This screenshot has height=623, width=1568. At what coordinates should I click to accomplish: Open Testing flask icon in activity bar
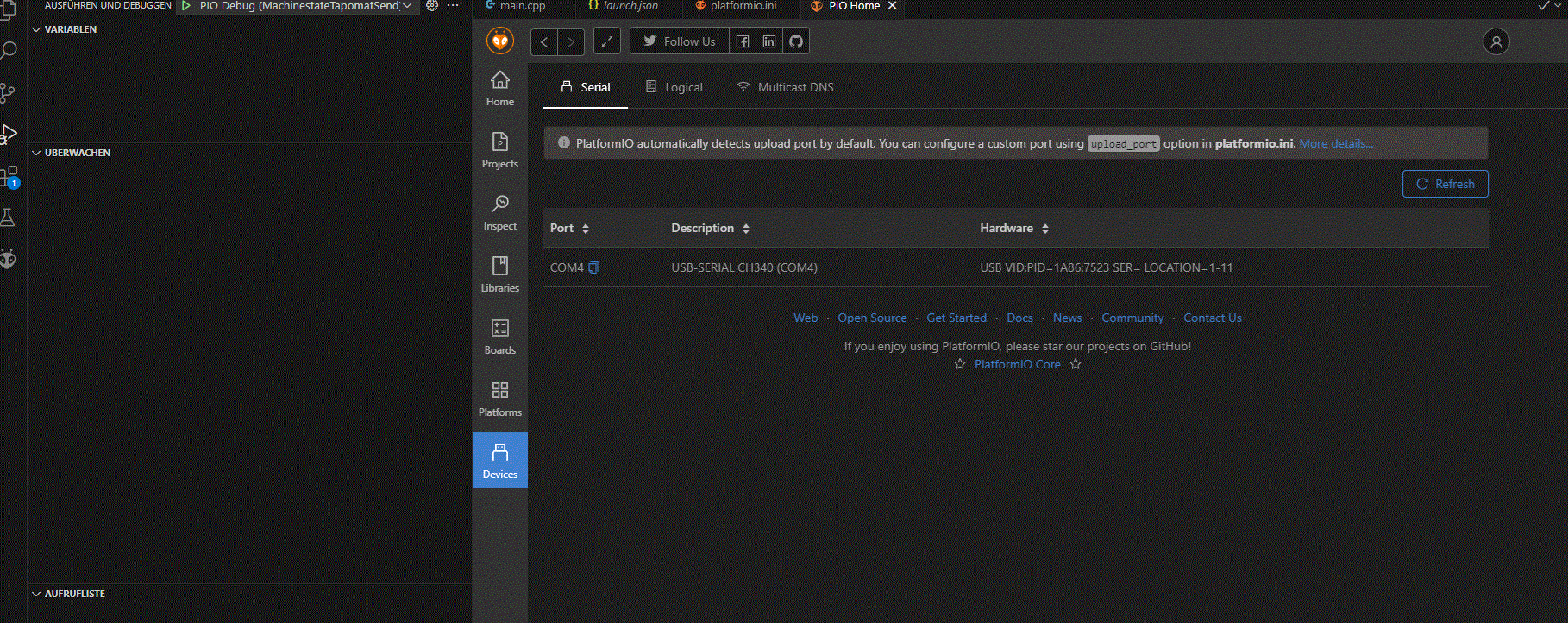[8, 217]
